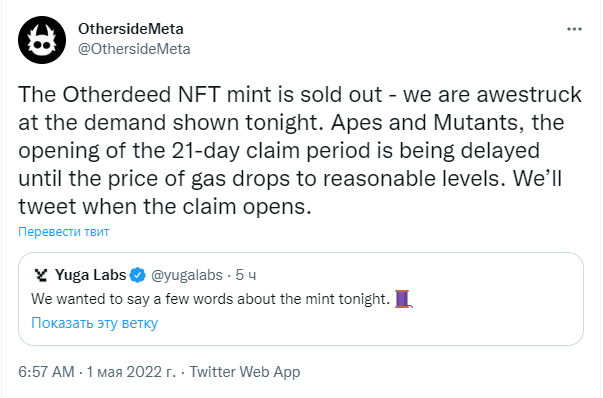603x398 pixels.
Task: Click the 1 мая 2022 г. date link
Action: pos(131,372)
